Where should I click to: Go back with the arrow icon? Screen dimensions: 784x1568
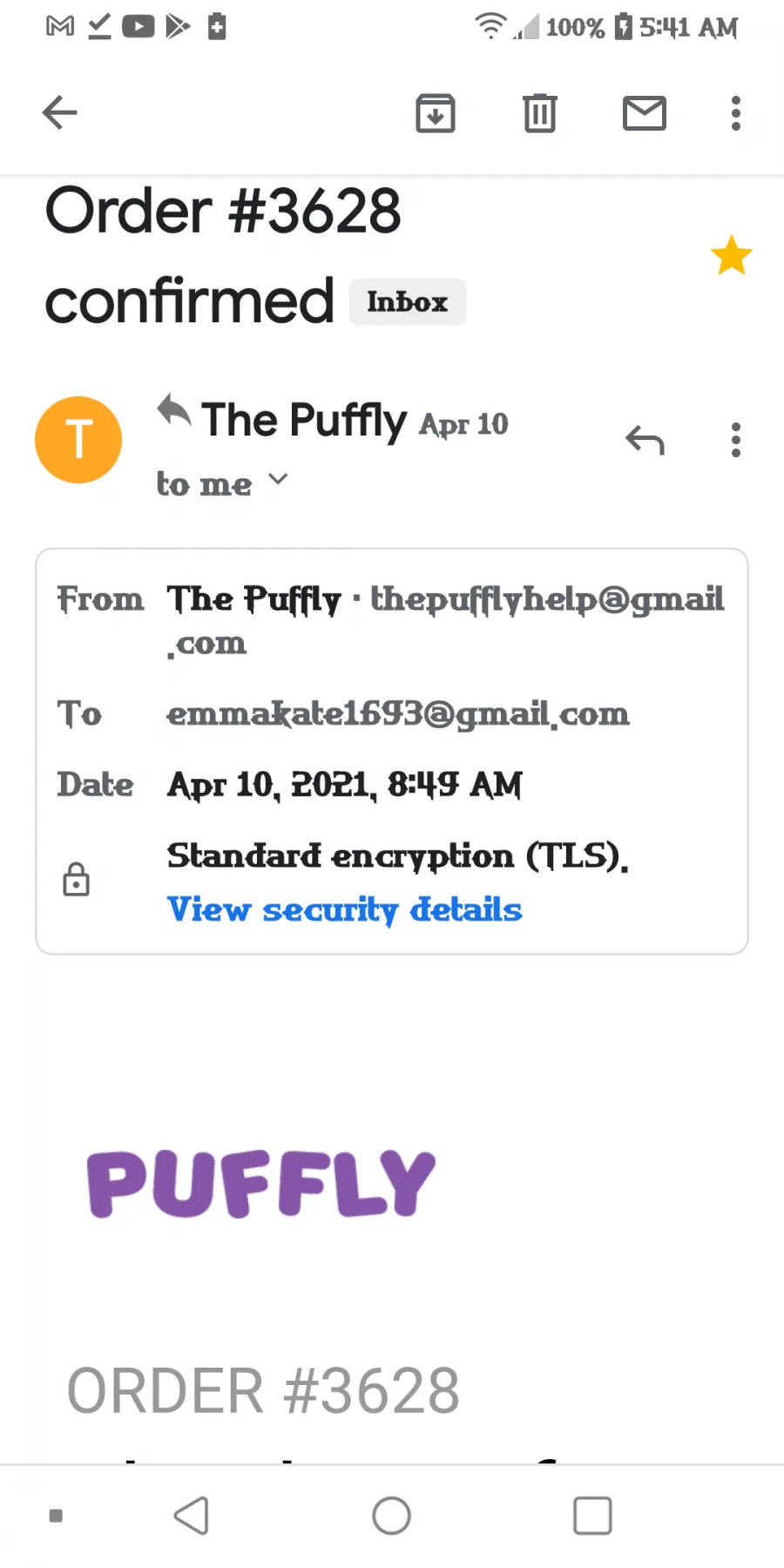click(x=59, y=112)
